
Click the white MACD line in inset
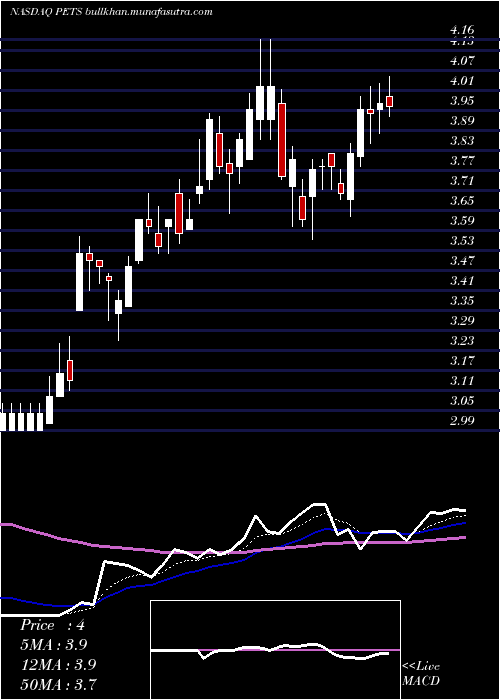(x=268, y=650)
